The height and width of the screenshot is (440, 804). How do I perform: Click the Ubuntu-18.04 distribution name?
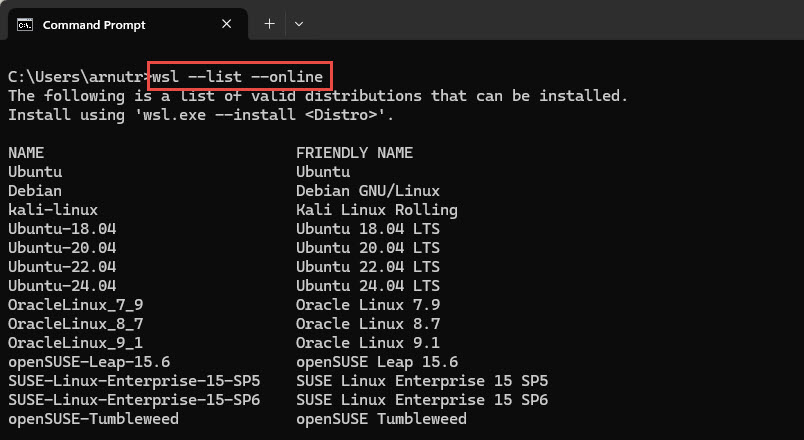pyautogui.click(x=62, y=229)
